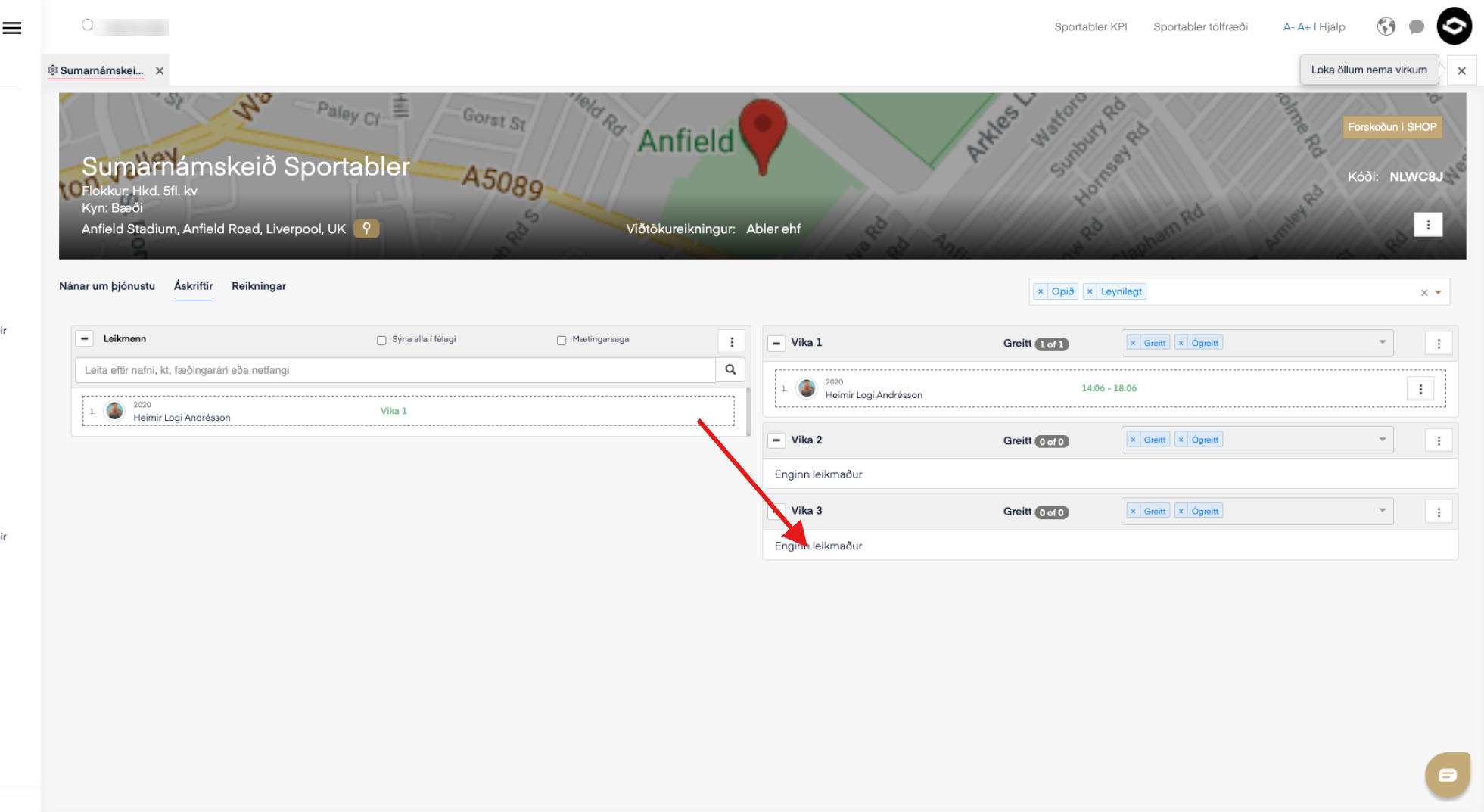Remove Greitt tag in Vika 1 filter
Image resolution: width=1484 pixels, height=812 pixels.
[x=1133, y=343]
